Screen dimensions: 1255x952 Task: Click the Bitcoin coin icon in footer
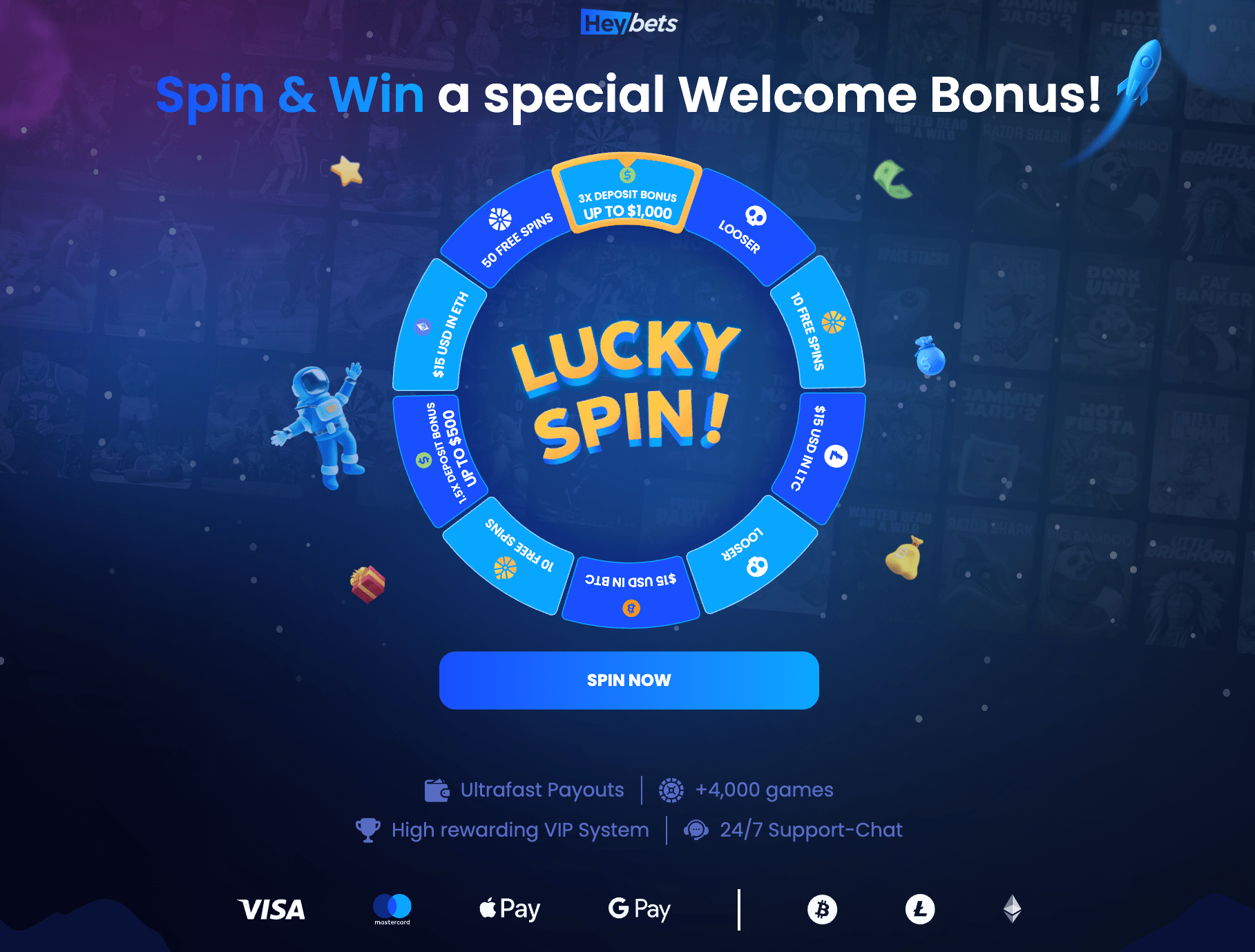pos(822,909)
